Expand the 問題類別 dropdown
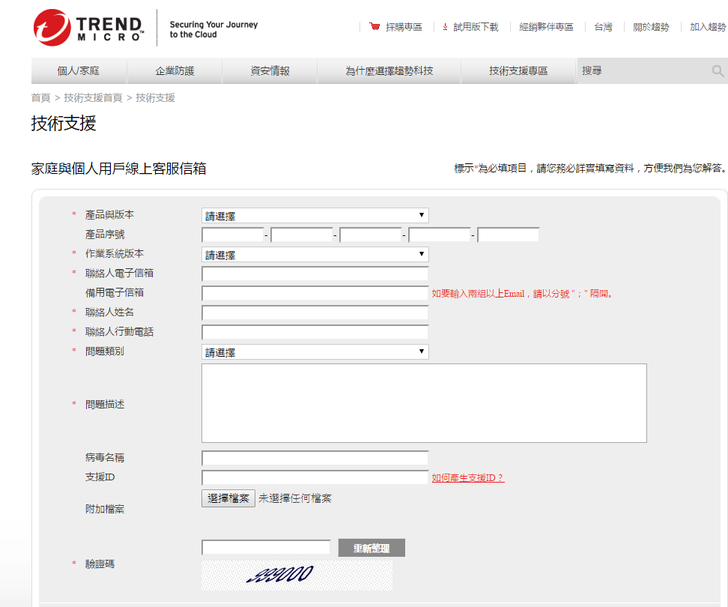Image resolution: width=728 pixels, height=607 pixels. click(315, 352)
